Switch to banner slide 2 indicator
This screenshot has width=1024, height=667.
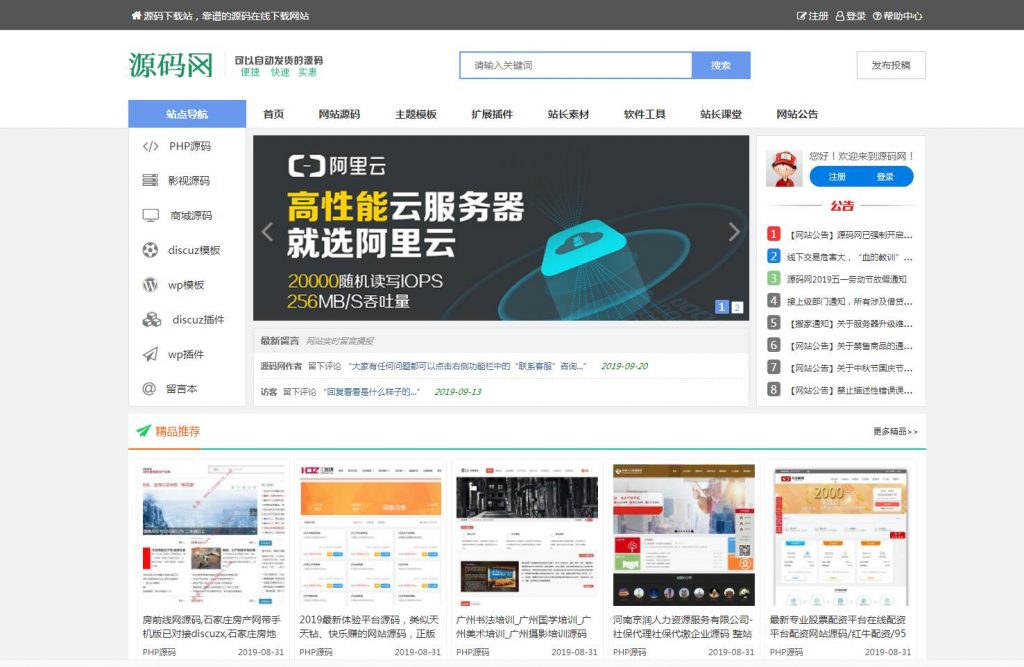pyautogui.click(x=737, y=306)
